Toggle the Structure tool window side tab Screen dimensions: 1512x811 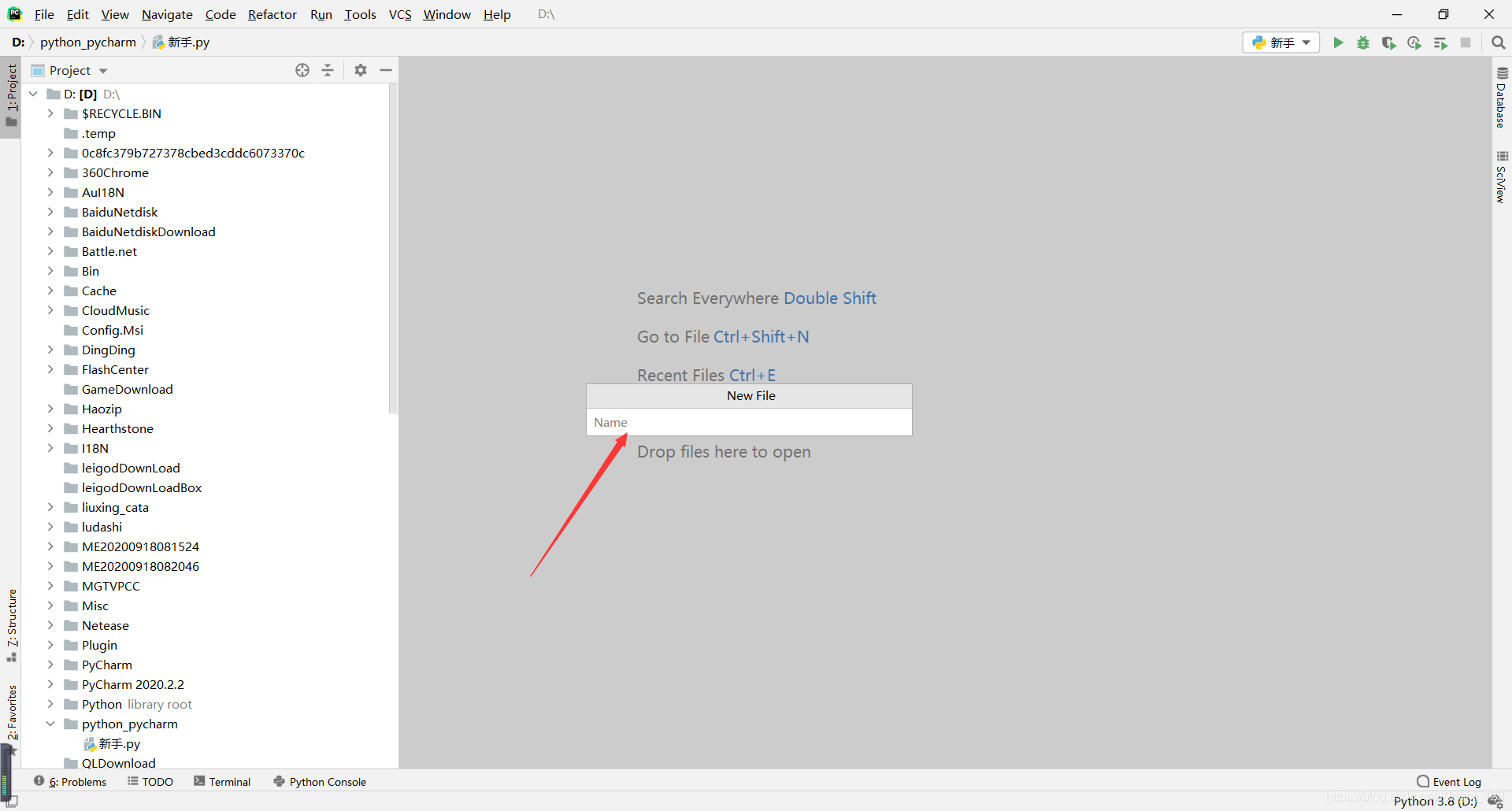tap(11, 625)
